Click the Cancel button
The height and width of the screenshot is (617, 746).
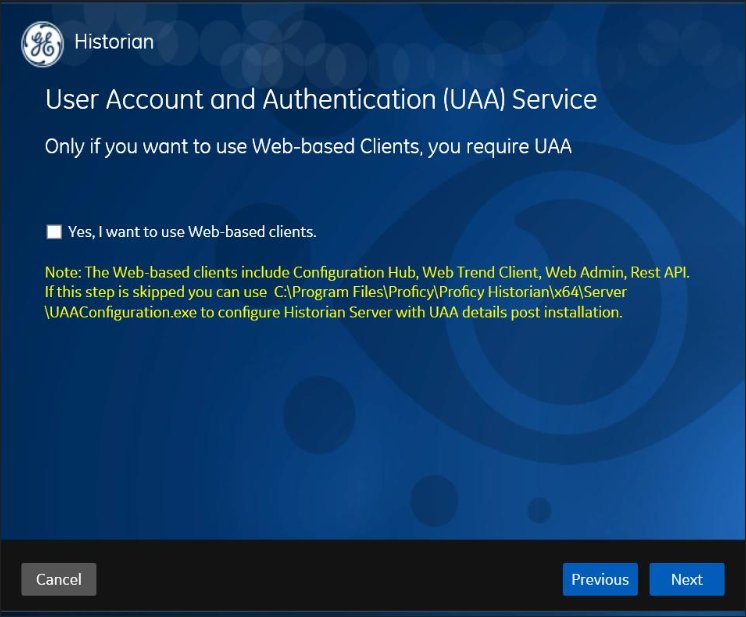pyautogui.click(x=59, y=579)
